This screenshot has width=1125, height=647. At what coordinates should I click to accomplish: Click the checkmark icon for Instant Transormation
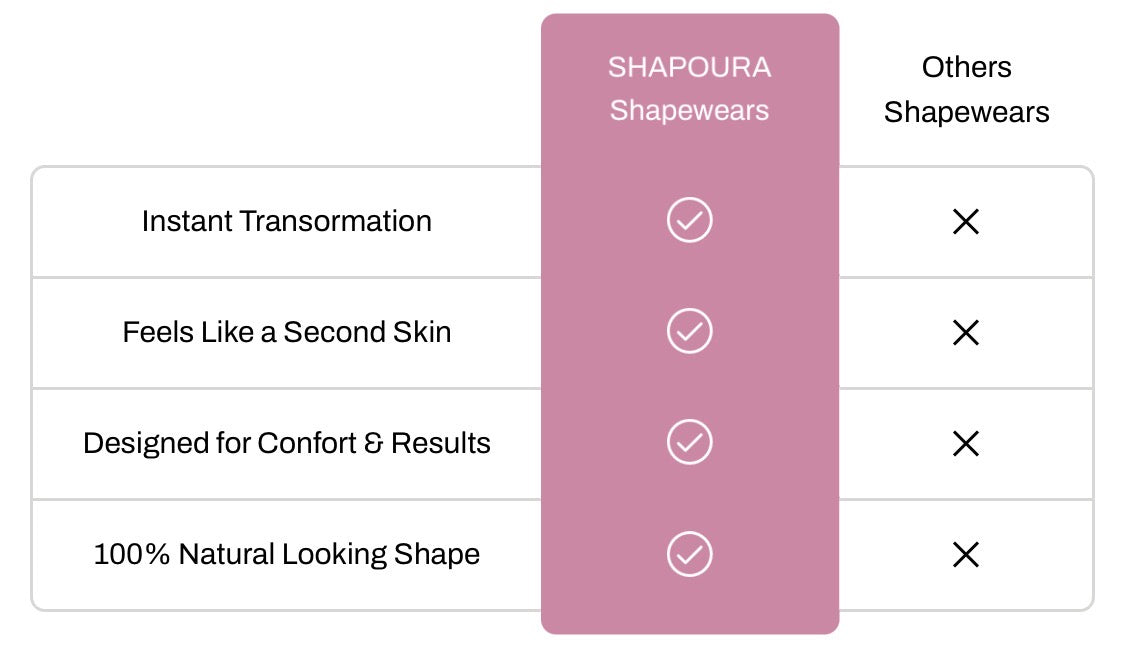689,220
